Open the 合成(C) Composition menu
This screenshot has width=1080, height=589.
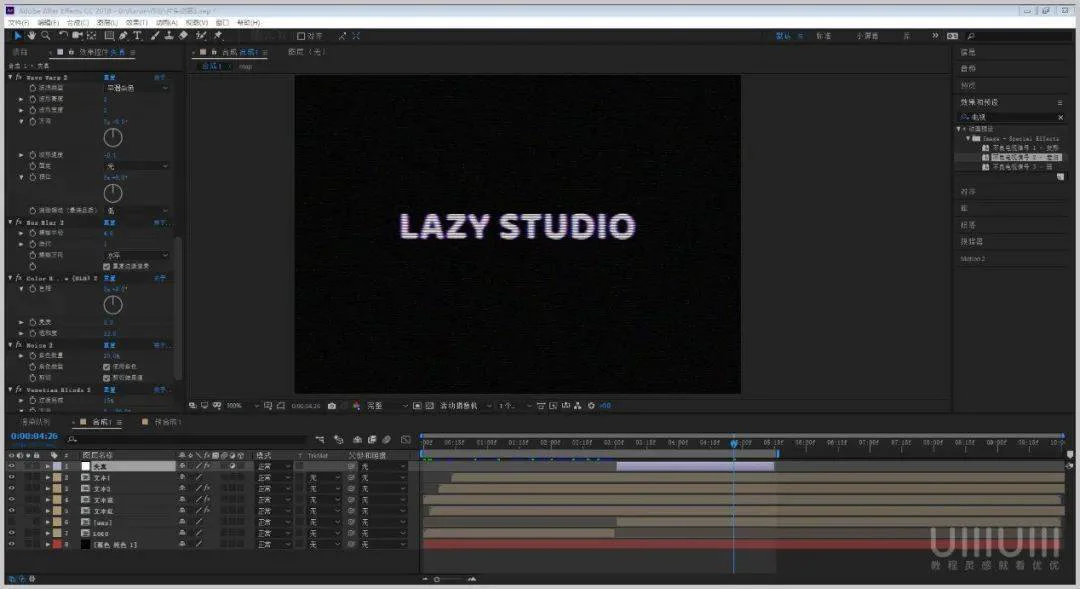tap(77, 23)
